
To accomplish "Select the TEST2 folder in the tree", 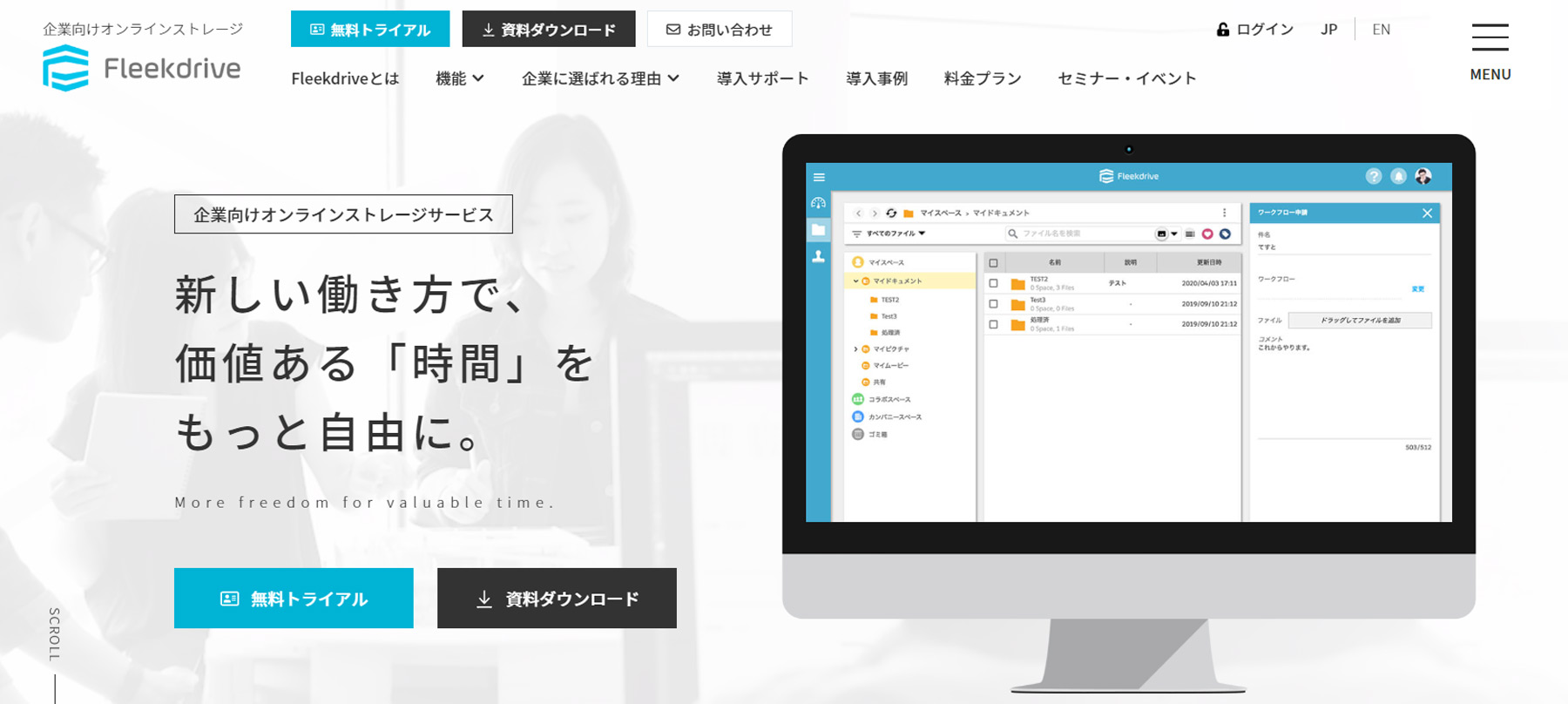I will point(889,300).
